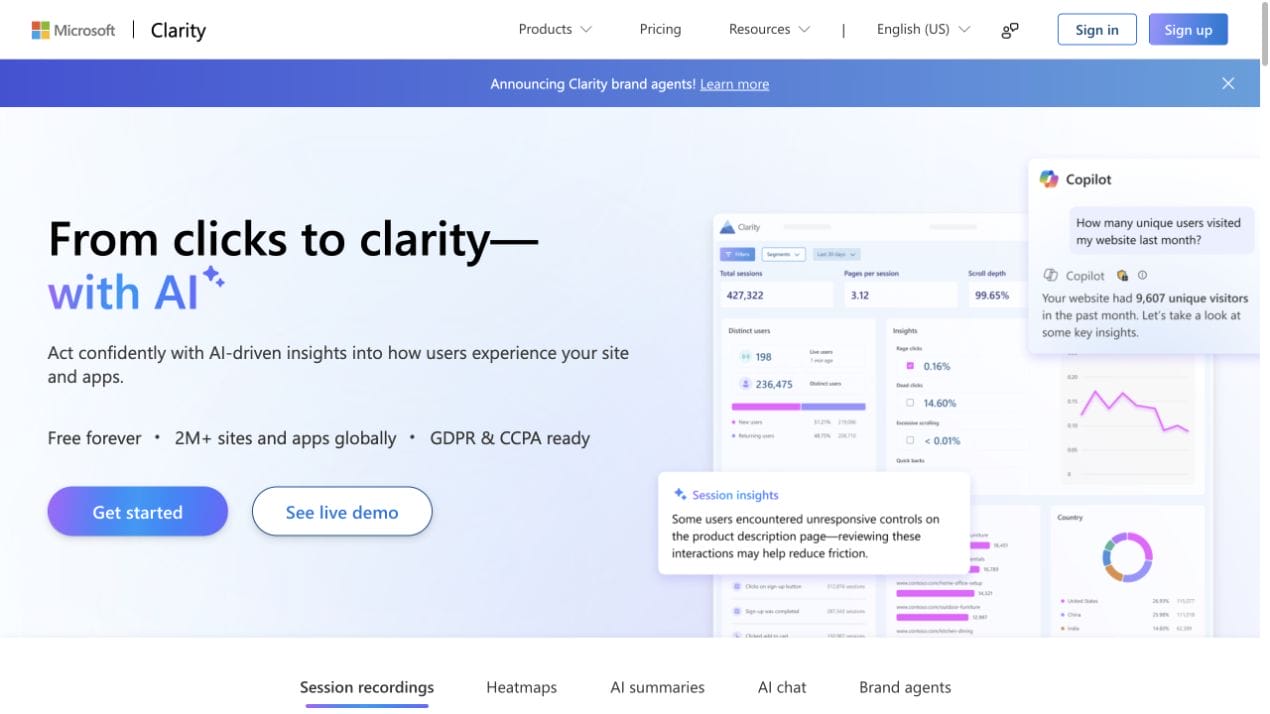Toggle the Dead clicks checkbox
Viewport: 1270px width, 714px height.
(x=910, y=403)
